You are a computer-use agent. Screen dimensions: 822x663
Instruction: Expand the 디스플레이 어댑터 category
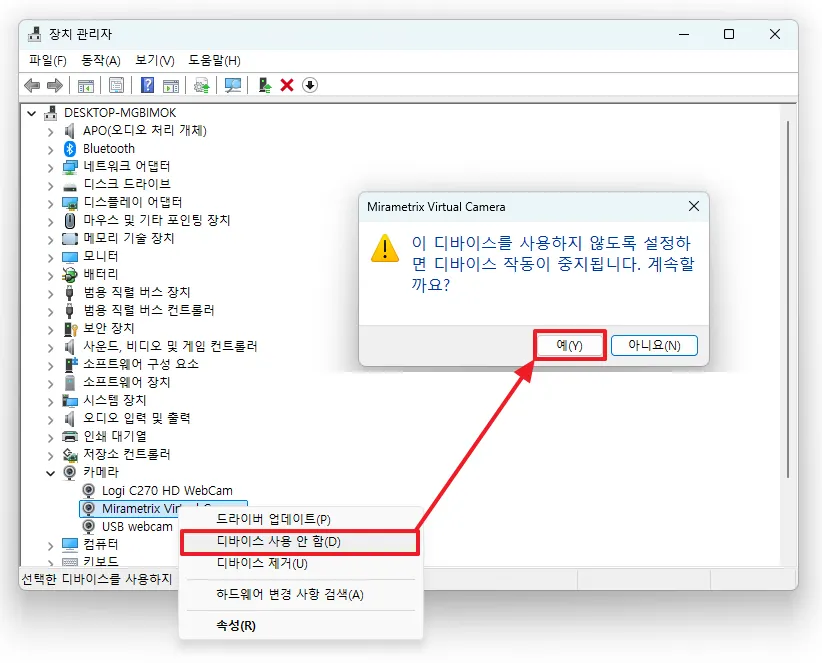50,203
